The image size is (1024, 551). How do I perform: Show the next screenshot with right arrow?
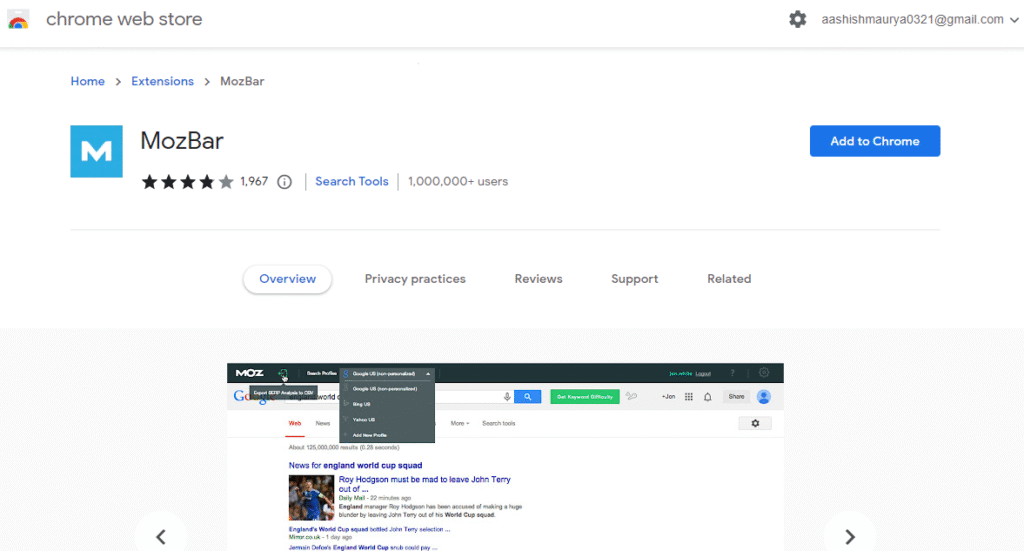pyautogui.click(x=850, y=537)
